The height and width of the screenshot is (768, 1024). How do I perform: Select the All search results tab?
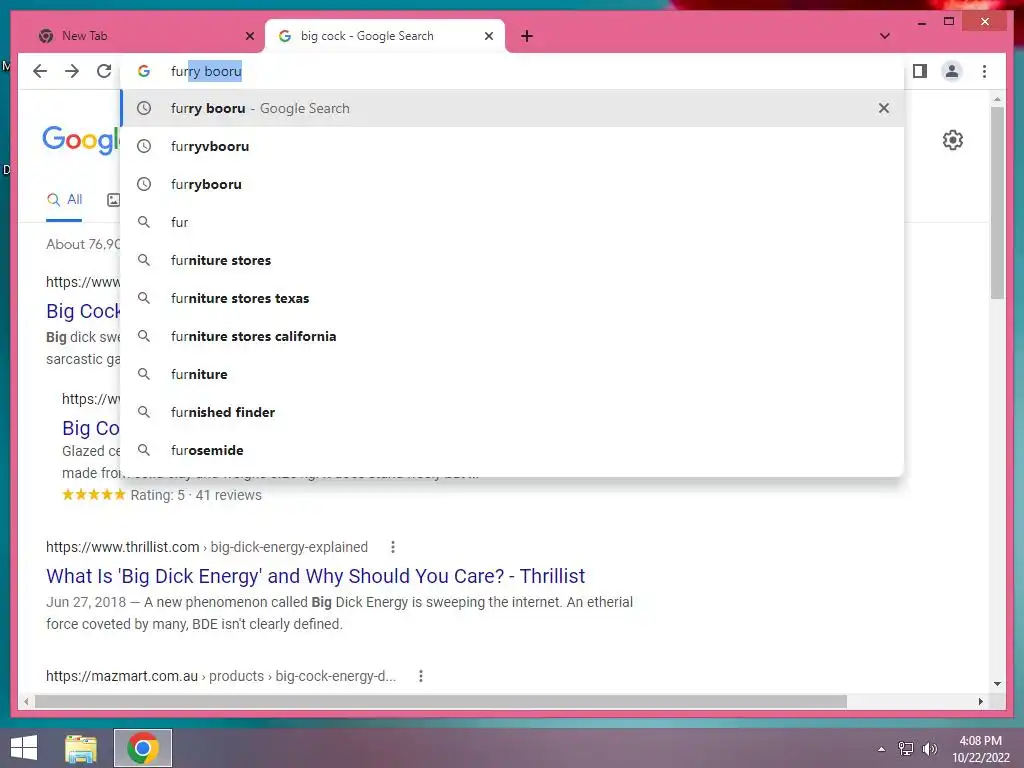tap(64, 200)
